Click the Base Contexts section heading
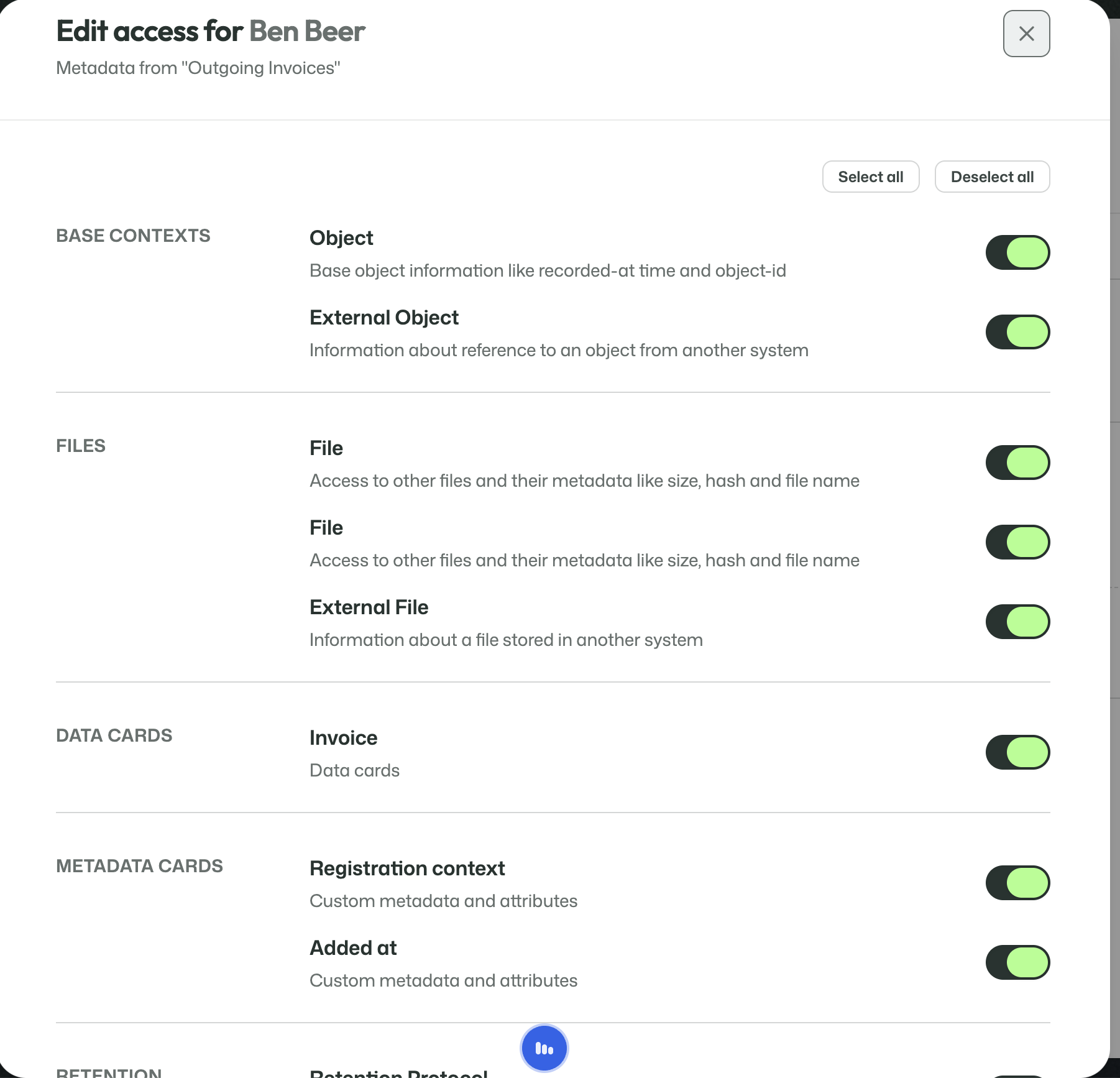The height and width of the screenshot is (1078, 1120). tap(133, 236)
